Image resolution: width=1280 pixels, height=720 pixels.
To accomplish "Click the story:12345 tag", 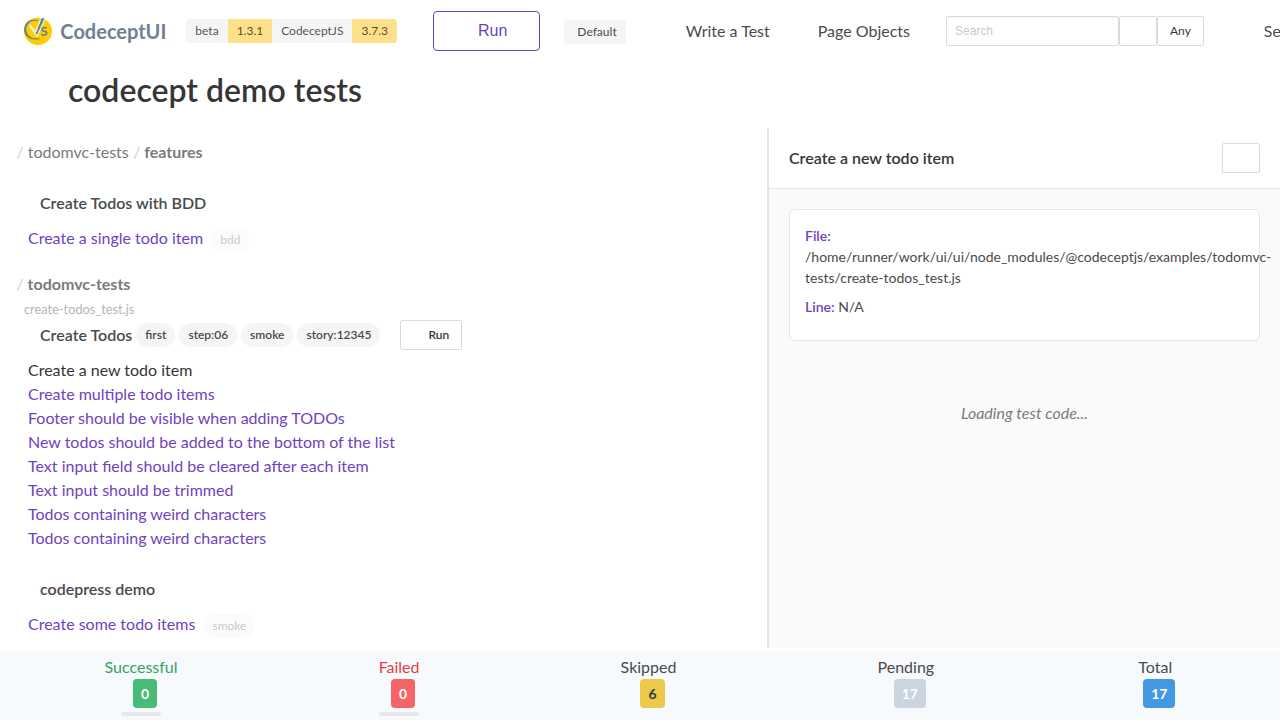I will [x=338, y=335].
